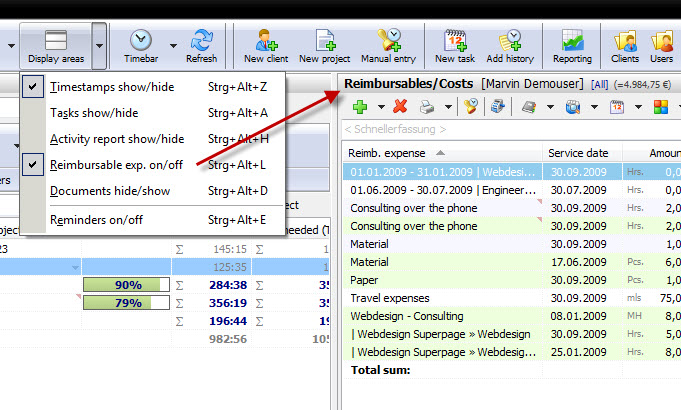Open the Manual entry icon

click(389, 40)
